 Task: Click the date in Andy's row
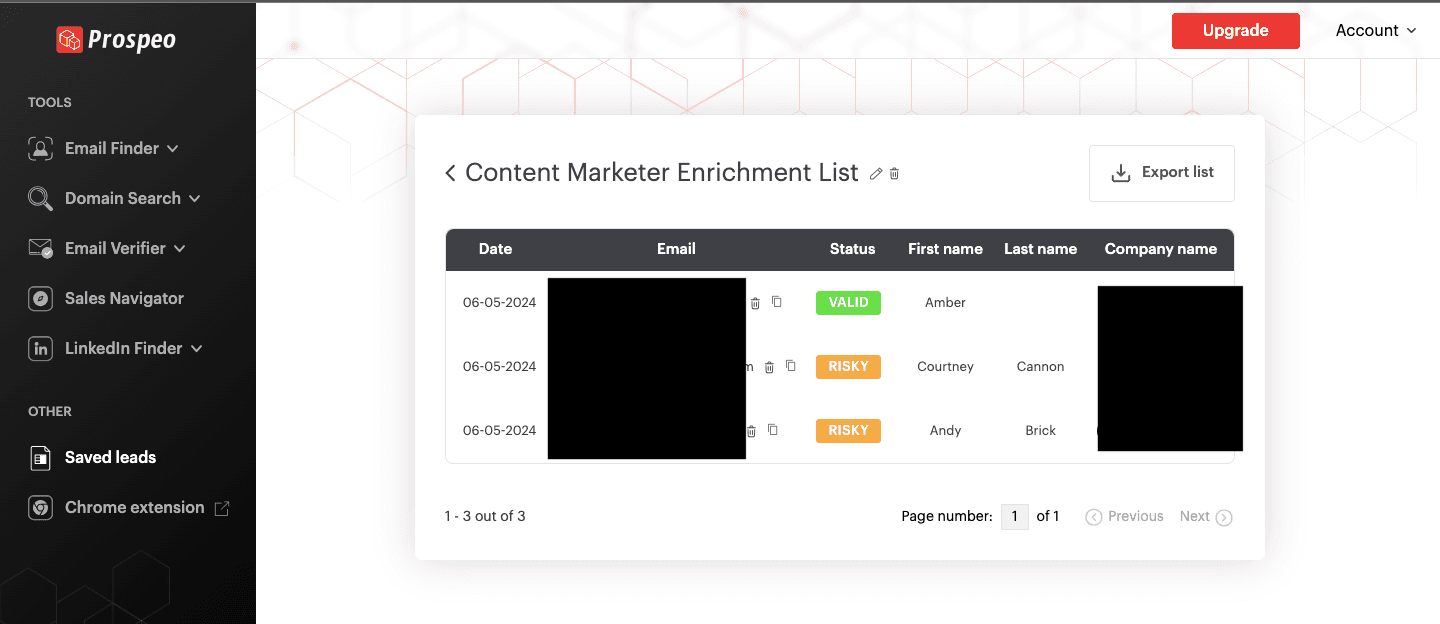499,430
